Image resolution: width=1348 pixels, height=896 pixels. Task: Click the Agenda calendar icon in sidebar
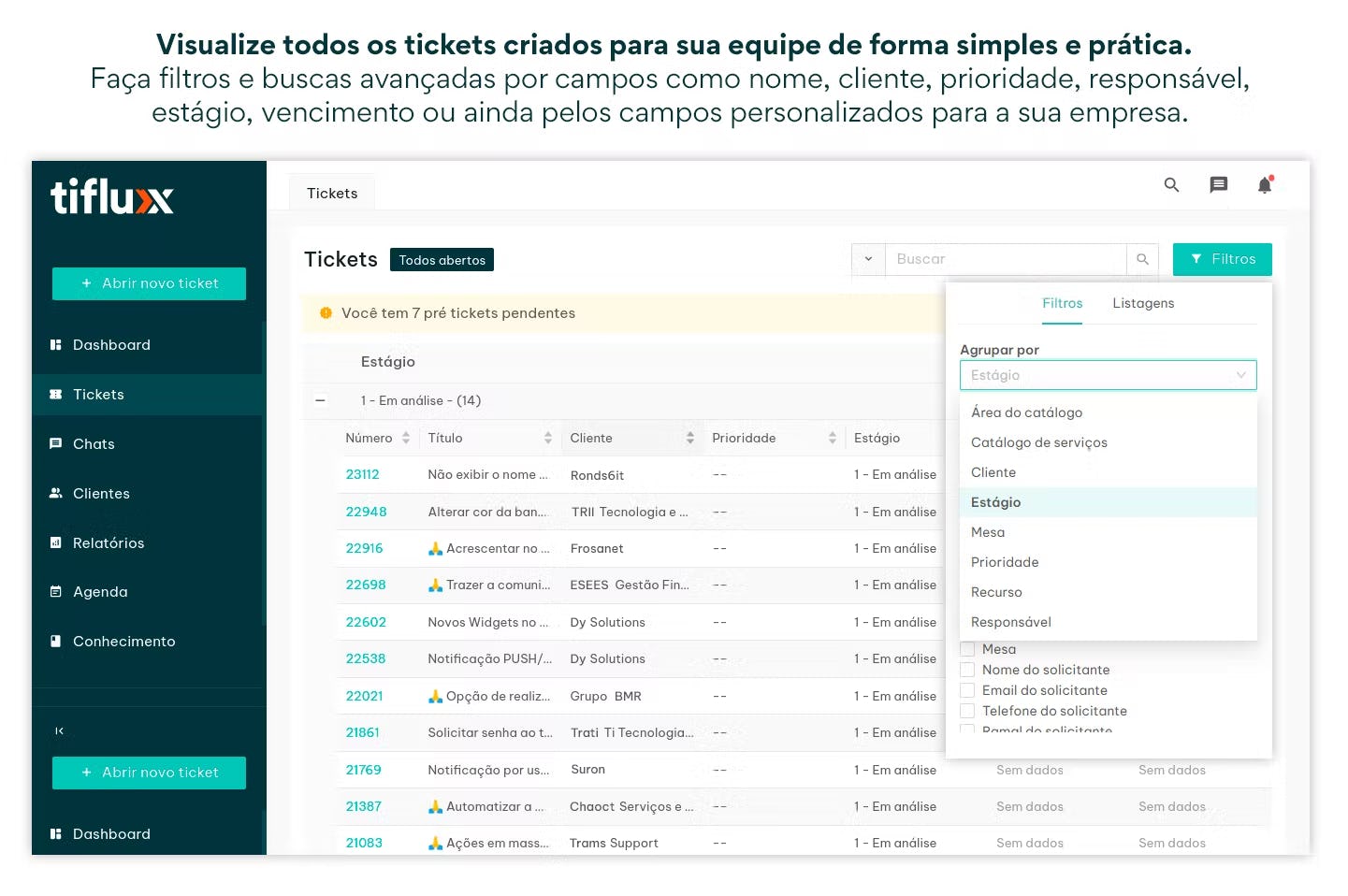coord(56,592)
